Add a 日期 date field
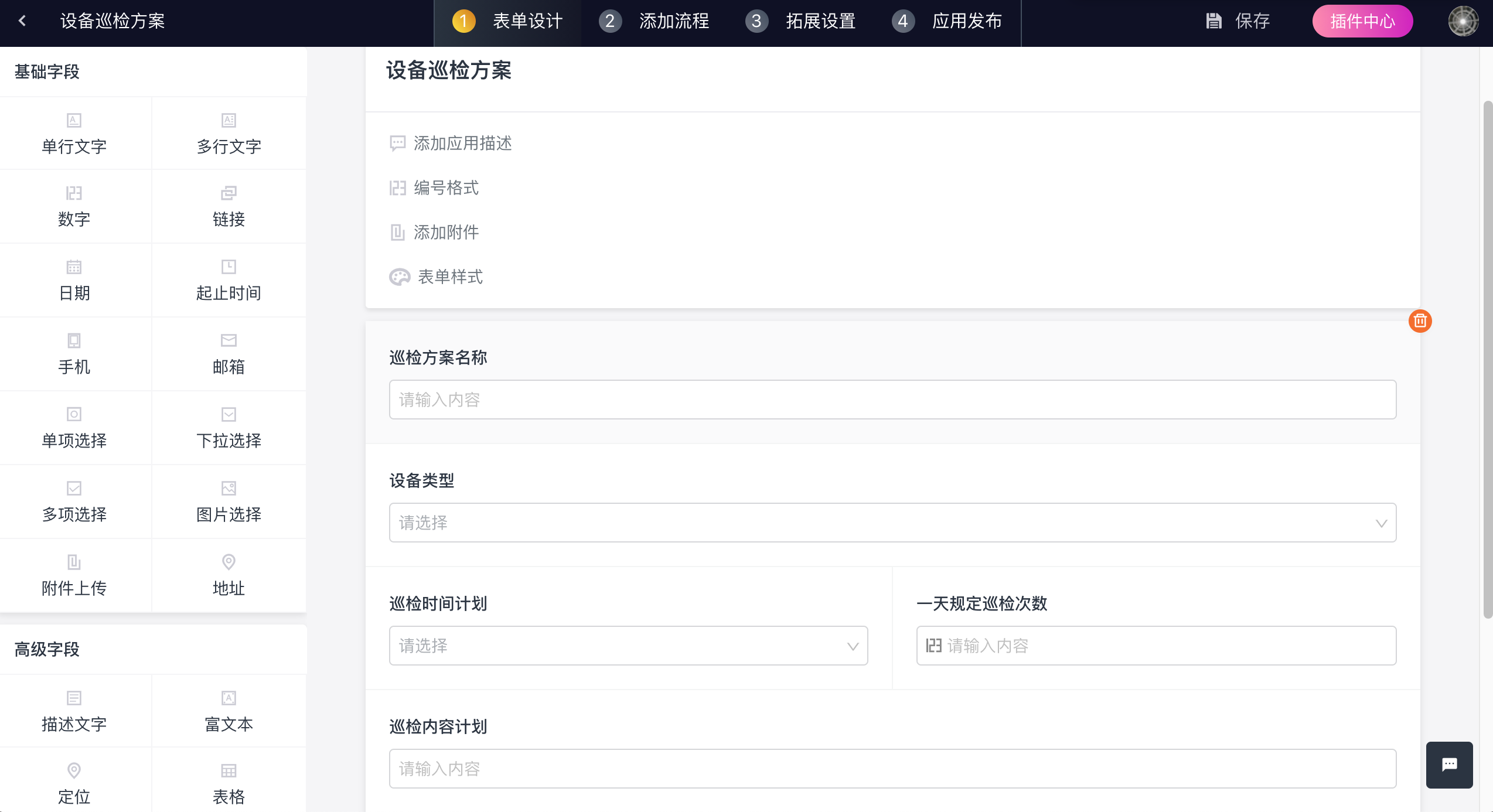 pos(74,280)
